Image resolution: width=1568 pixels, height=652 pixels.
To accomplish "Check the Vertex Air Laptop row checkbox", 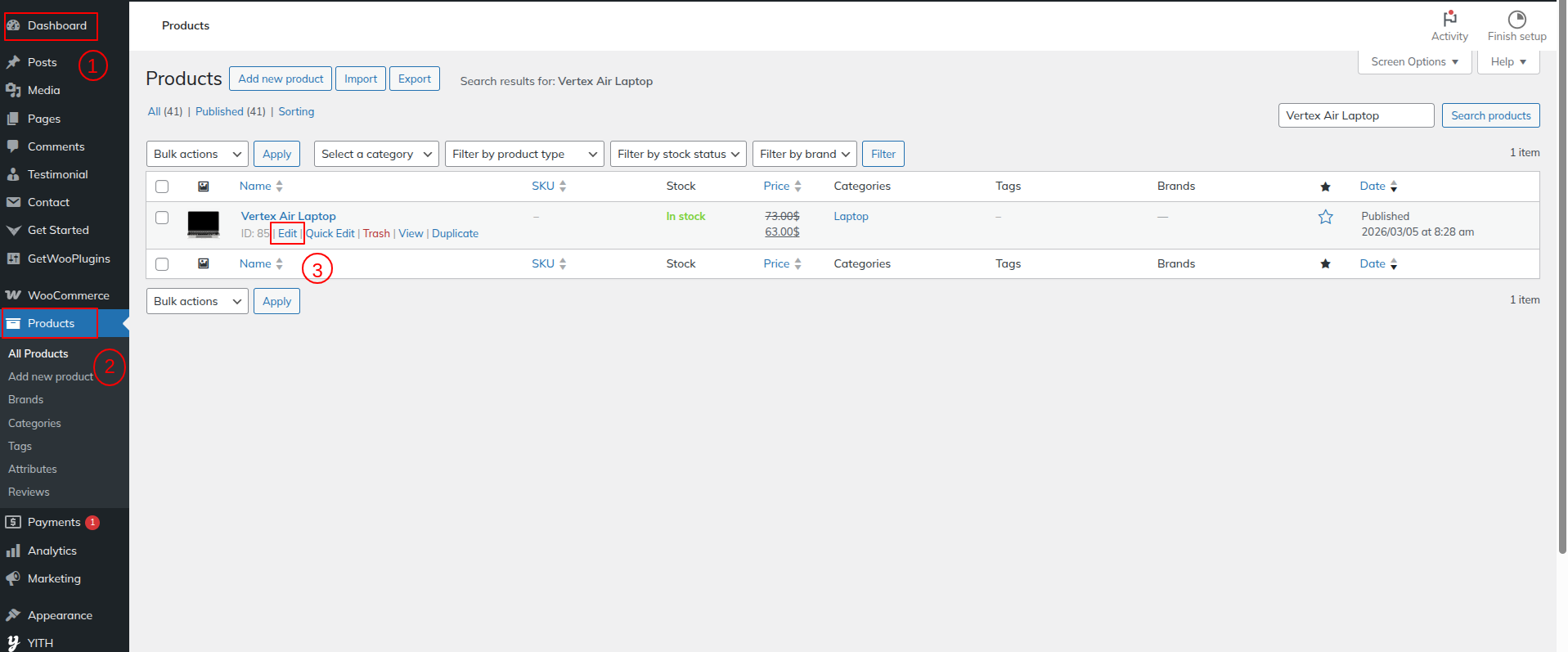I will 162,218.
